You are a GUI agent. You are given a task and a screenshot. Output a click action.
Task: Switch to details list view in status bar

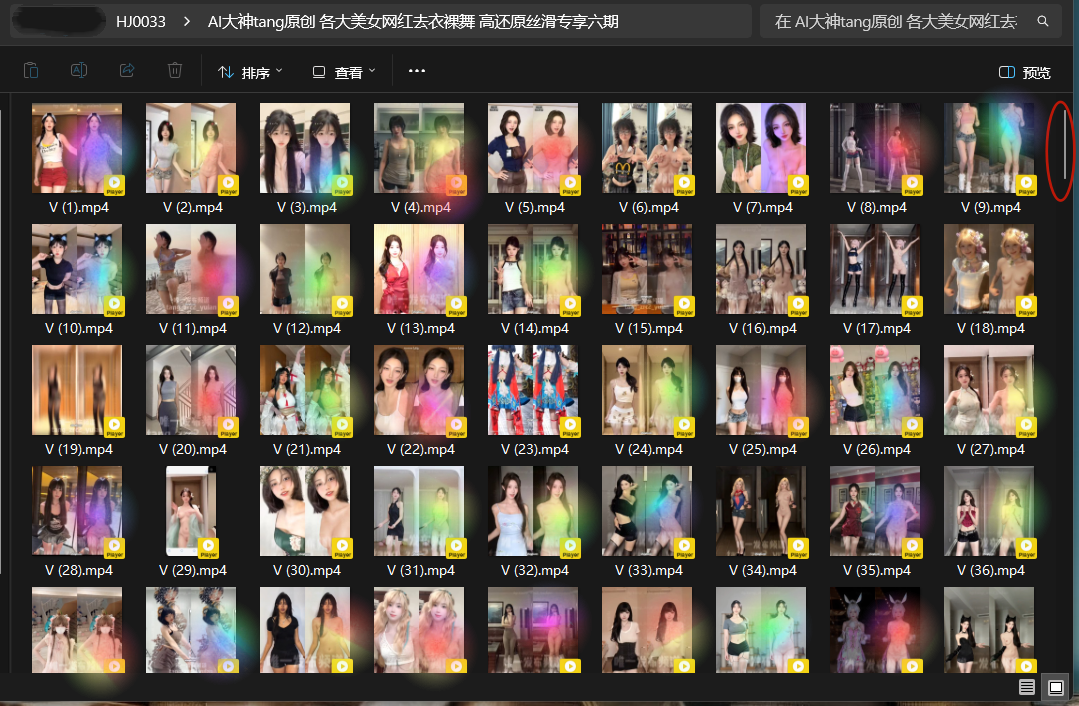click(x=1027, y=687)
